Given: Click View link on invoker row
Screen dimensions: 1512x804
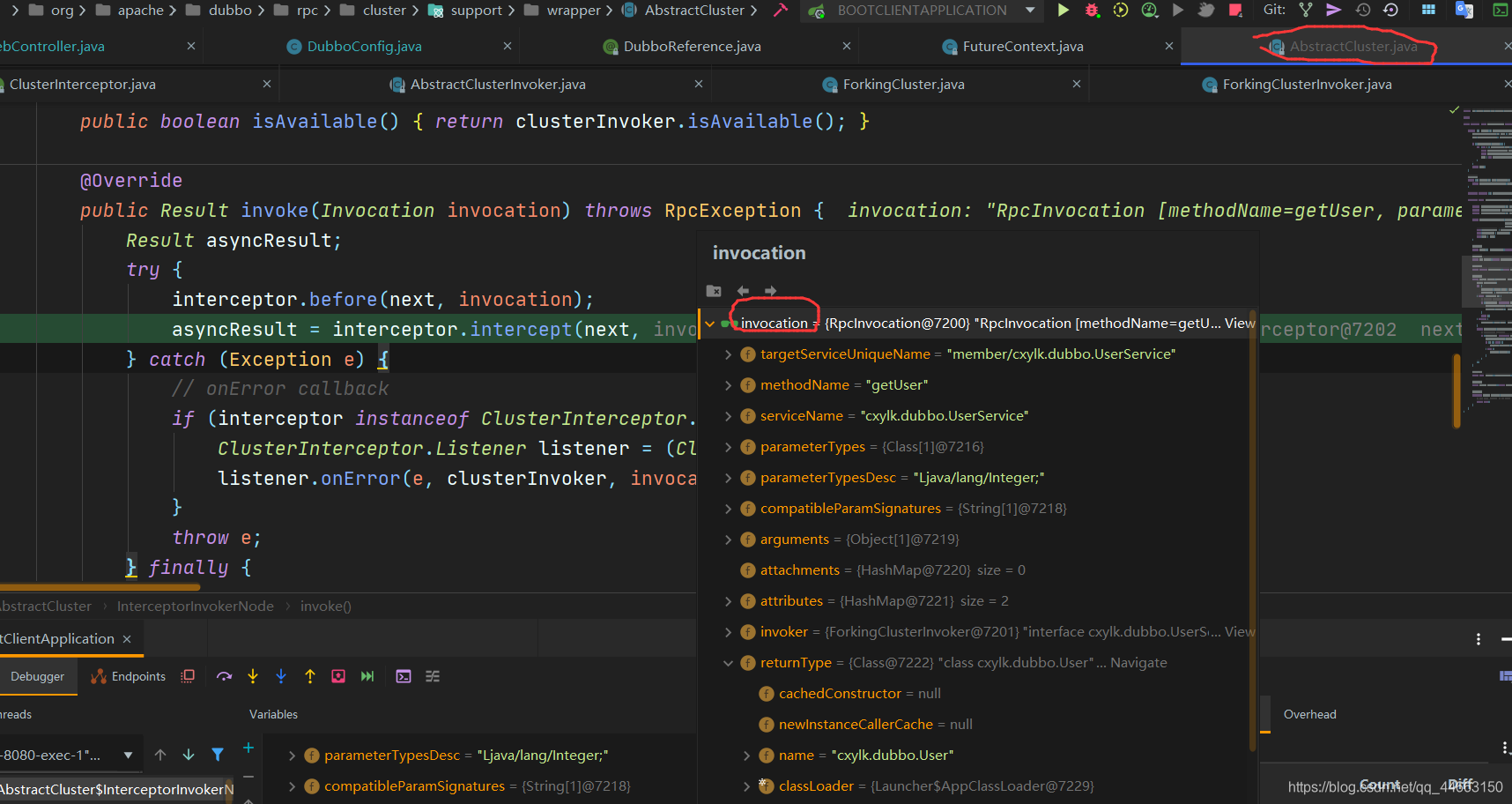Looking at the screenshot, I should pos(1240,632).
